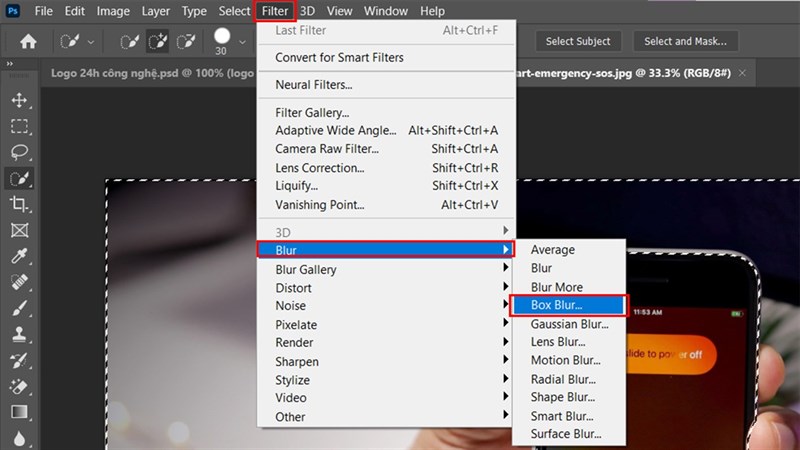Select the Spot Healing Brush tool
The height and width of the screenshot is (450, 800).
[x=19, y=282]
